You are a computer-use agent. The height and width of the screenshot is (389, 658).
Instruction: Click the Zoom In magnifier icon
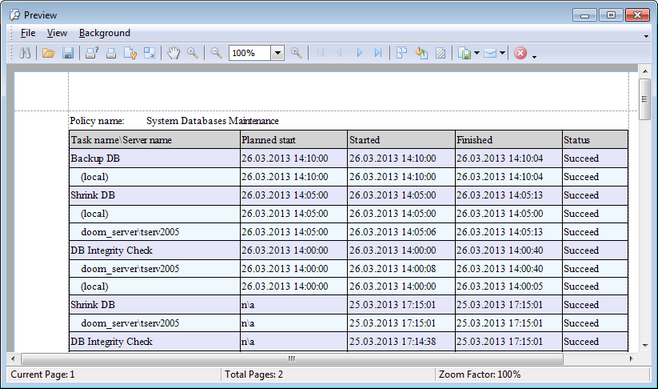[x=296, y=53]
